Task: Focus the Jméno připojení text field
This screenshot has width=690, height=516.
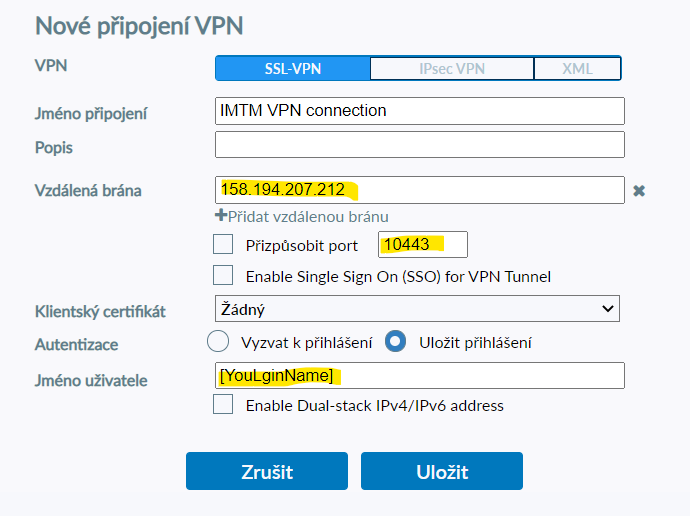Action: (x=419, y=111)
